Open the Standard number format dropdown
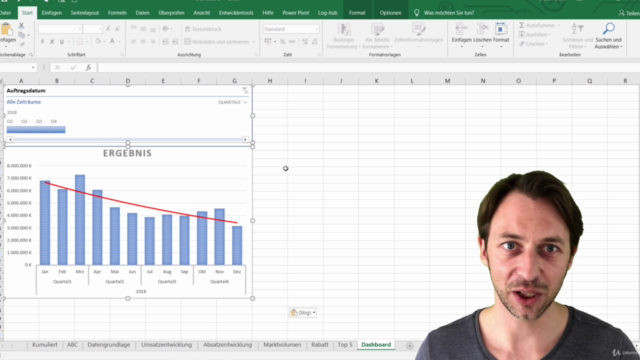This screenshot has width=640, height=360. pyautogui.click(x=316, y=29)
